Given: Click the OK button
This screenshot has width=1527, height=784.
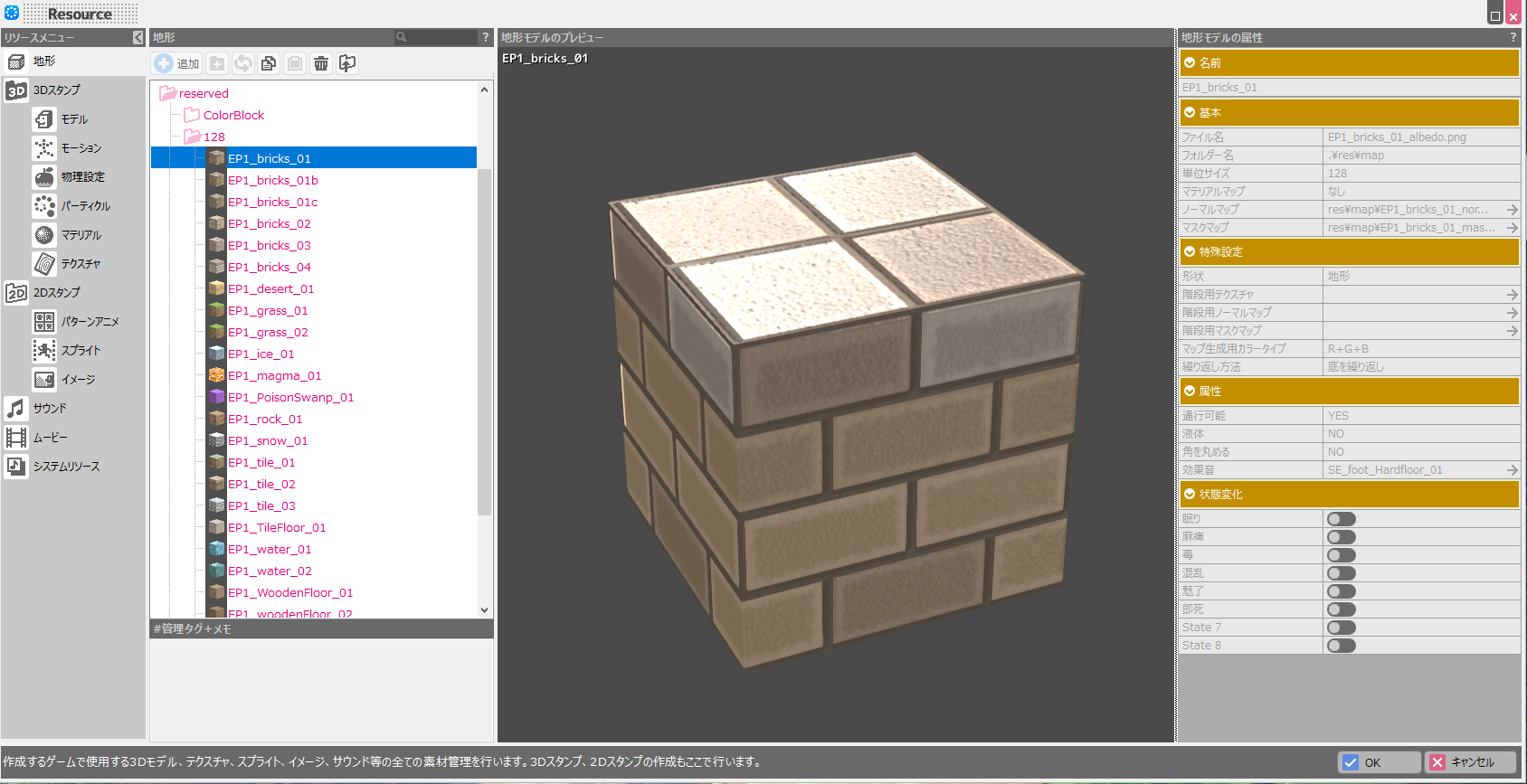Looking at the screenshot, I should click(x=1379, y=762).
